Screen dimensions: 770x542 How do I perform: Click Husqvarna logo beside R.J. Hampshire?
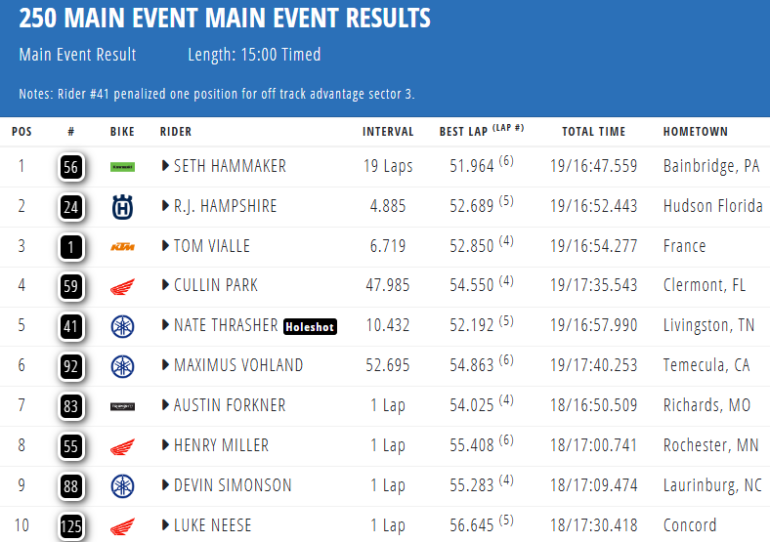coord(122,206)
